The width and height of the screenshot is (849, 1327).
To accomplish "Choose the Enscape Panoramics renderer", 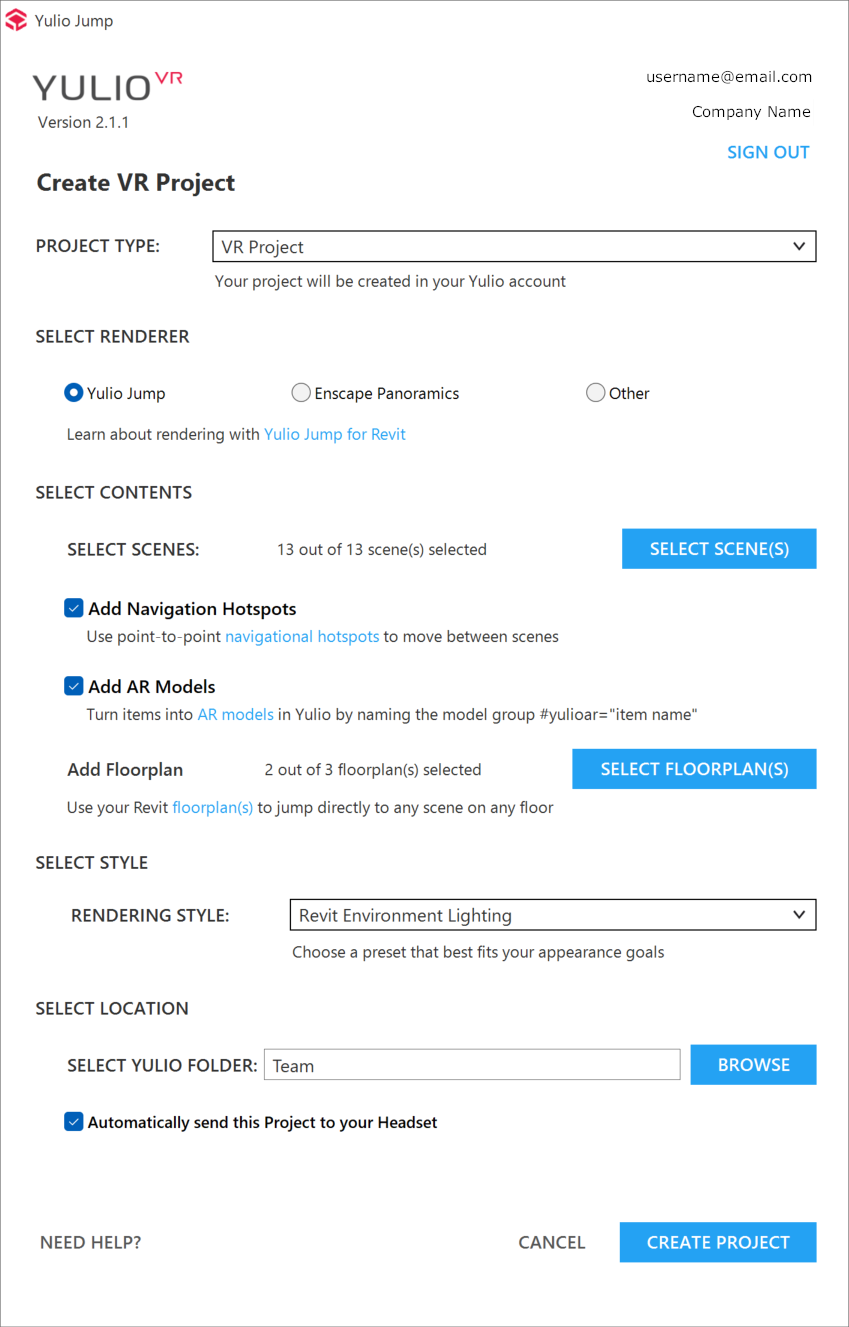I will click(300, 393).
